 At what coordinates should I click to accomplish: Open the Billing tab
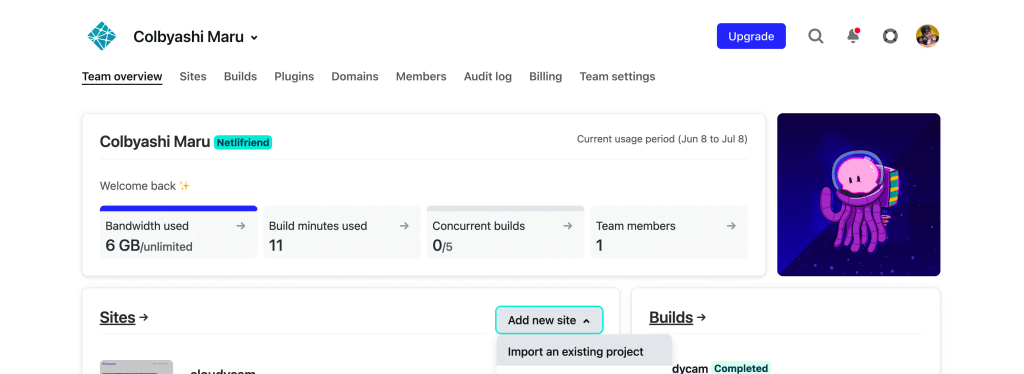point(545,76)
